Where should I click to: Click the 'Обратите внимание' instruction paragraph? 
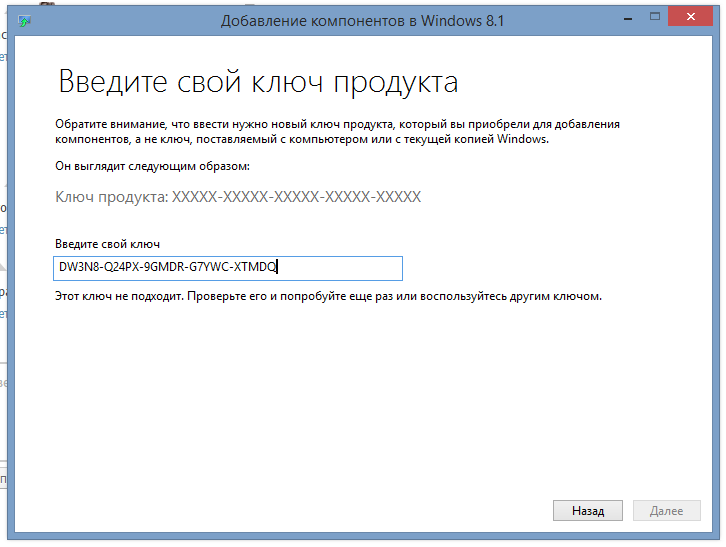point(336,132)
